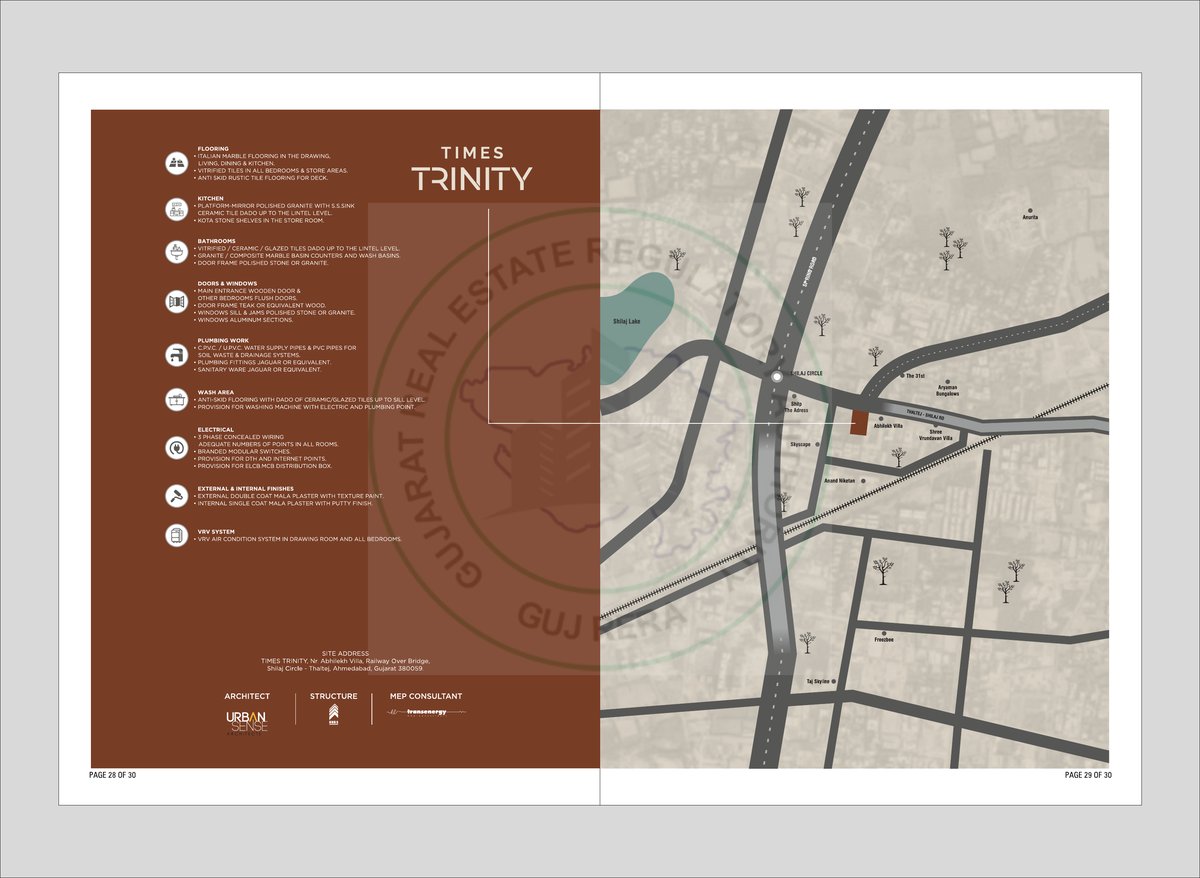This screenshot has width=1200, height=878.
Task: Click the VRV SYSTEM heading
Action: coord(216,532)
